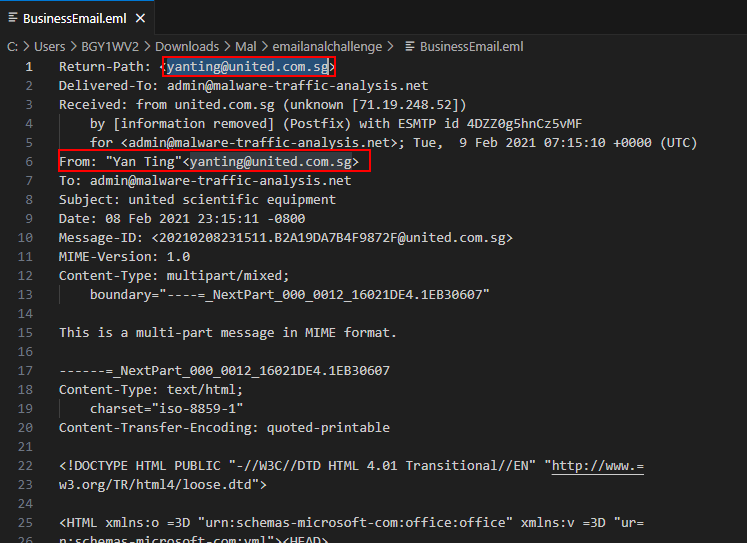Expand the BGY1WV2 breadcrumb folder
The width and height of the screenshot is (747, 543).
click(110, 46)
